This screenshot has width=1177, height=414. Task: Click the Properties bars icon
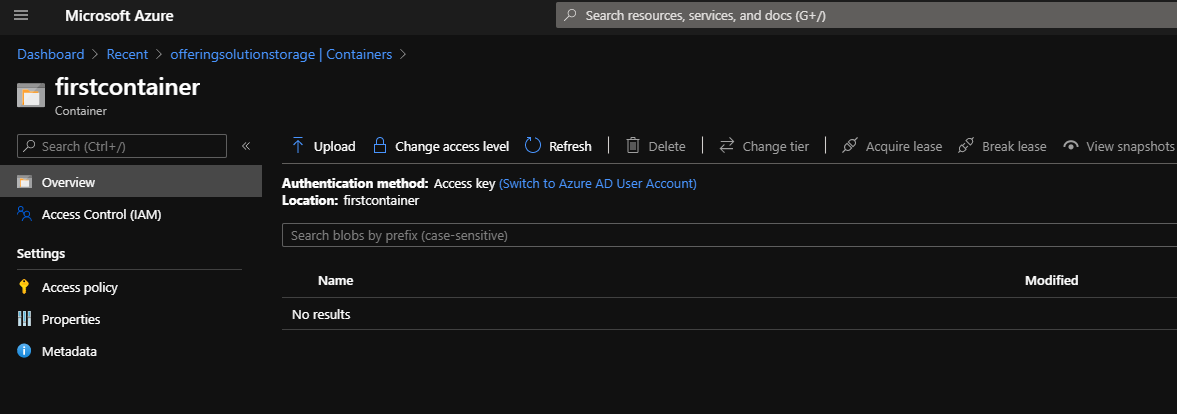coord(25,319)
